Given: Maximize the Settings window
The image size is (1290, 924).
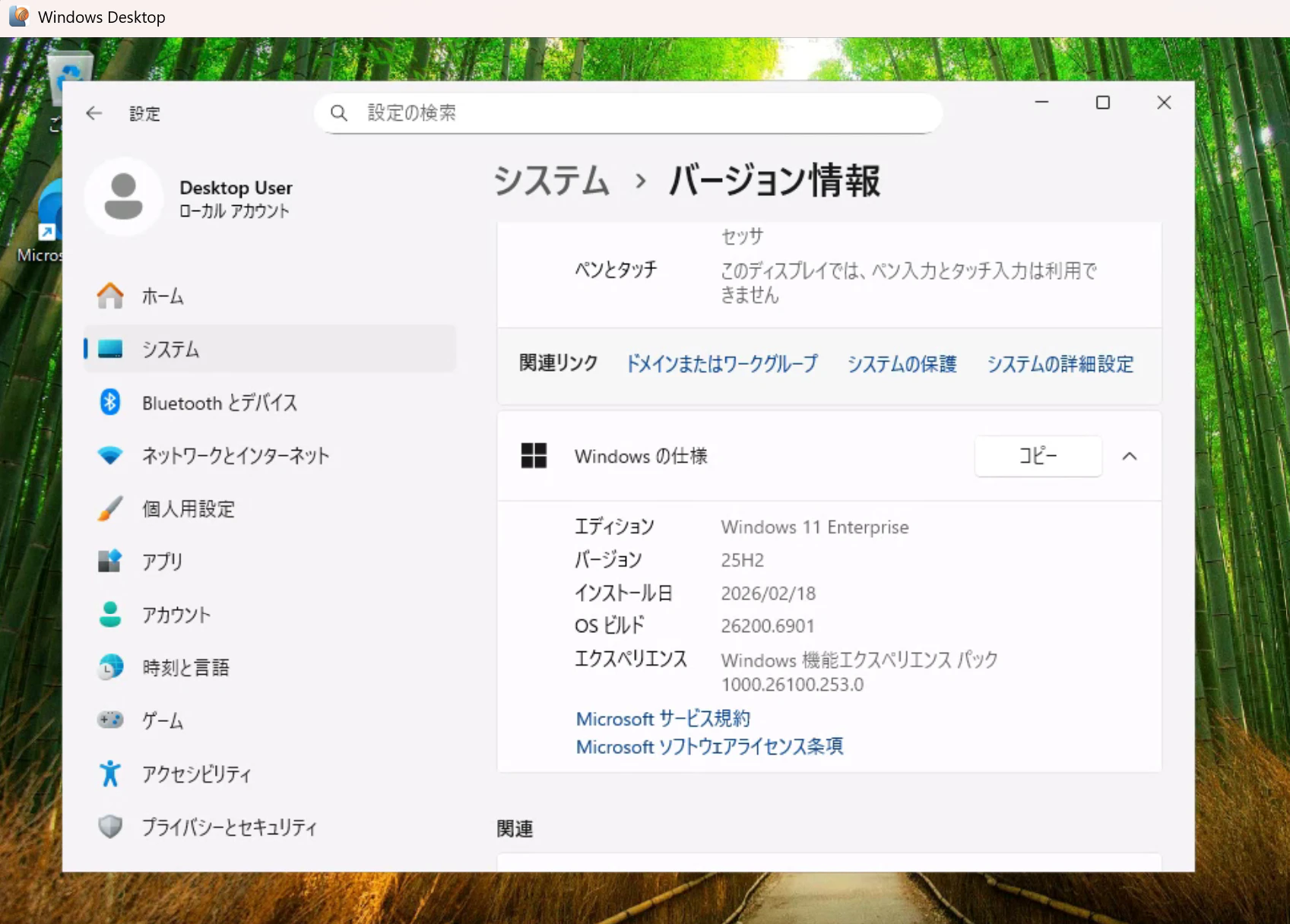Looking at the screenshot, I should (1103, 103).
